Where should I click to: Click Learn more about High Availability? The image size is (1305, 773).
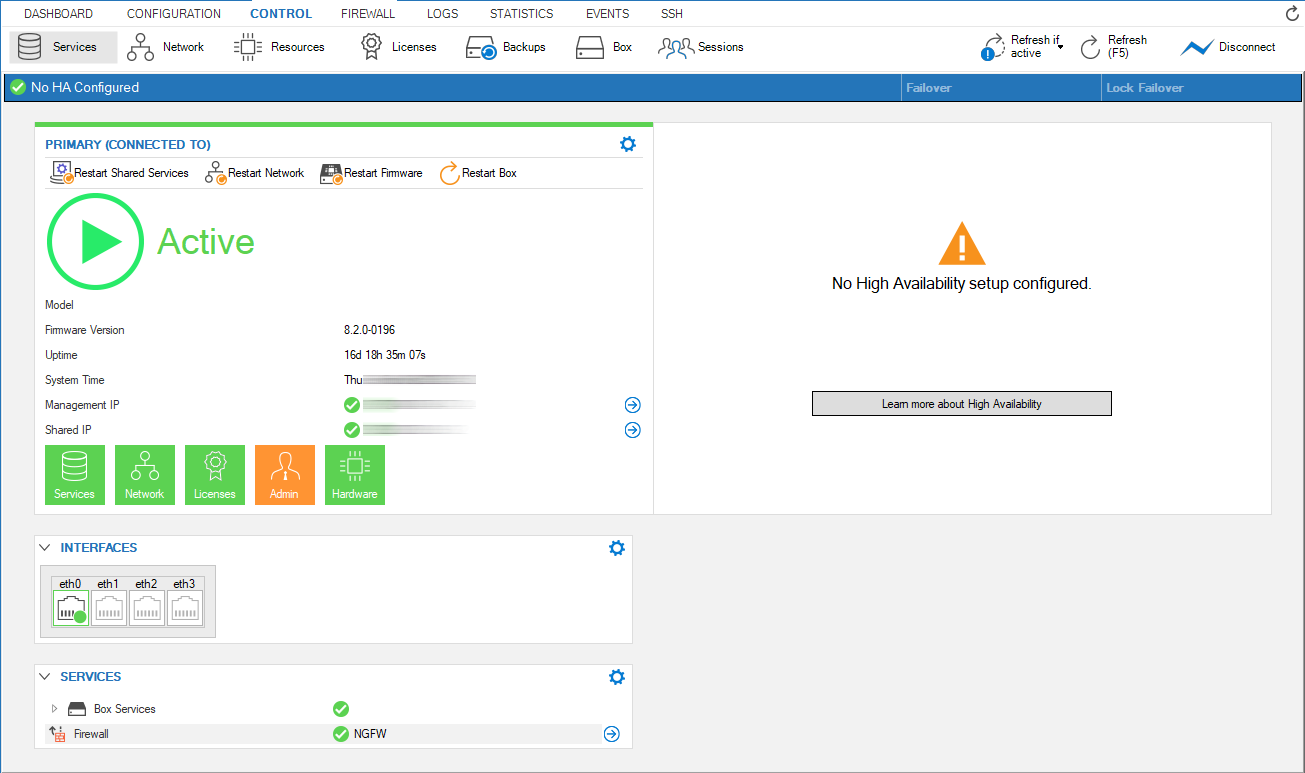[x=961, y=404]
